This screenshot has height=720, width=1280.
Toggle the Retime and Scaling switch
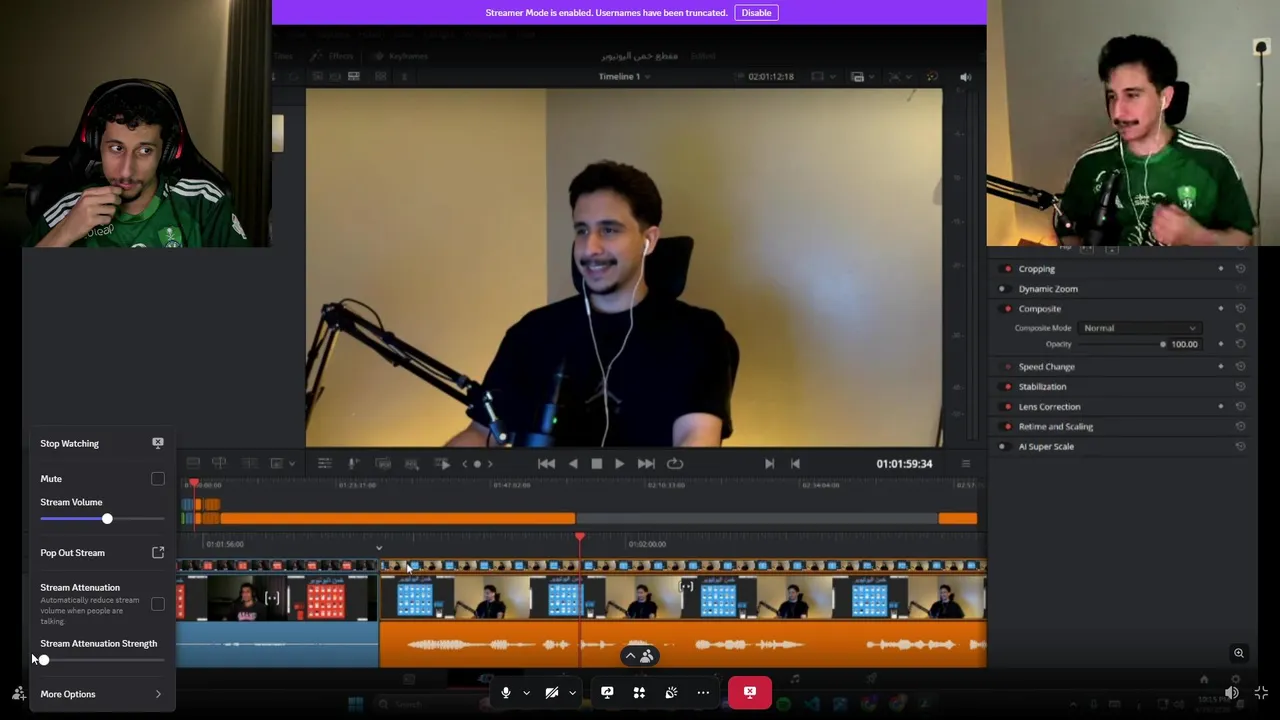[1007, 427]
